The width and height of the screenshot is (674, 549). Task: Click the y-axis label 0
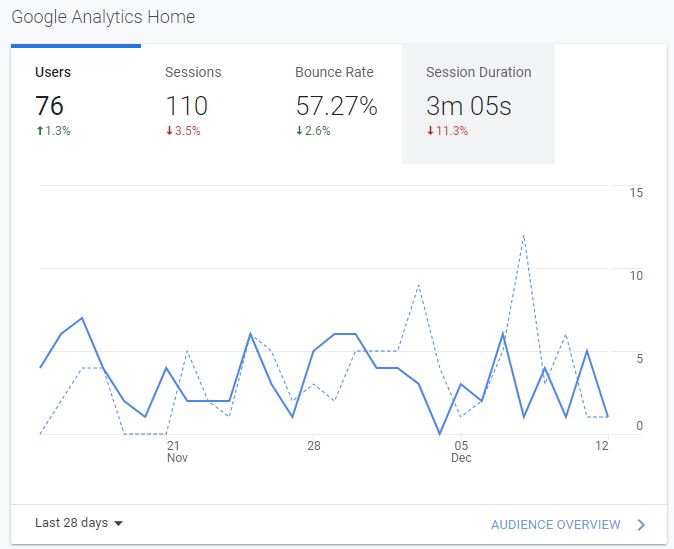pyautogui.click(x=640, y=426)
